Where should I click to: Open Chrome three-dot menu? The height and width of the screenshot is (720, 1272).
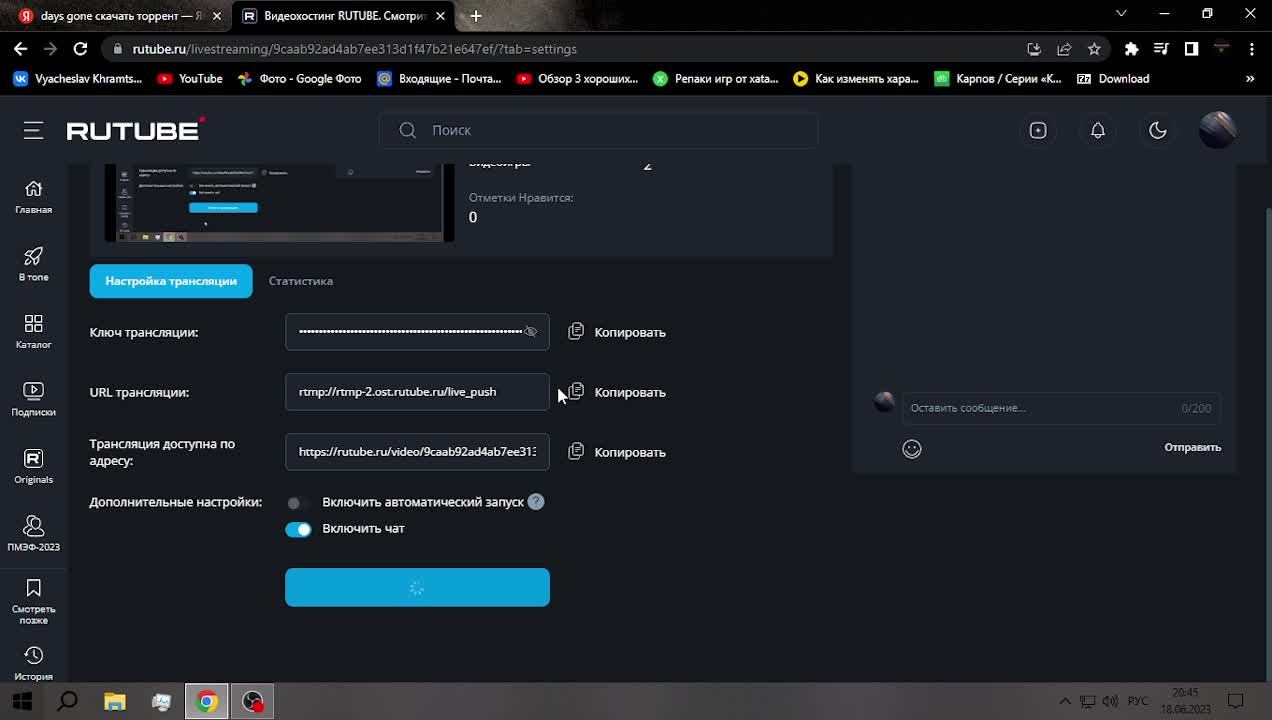click(1251, 48)
